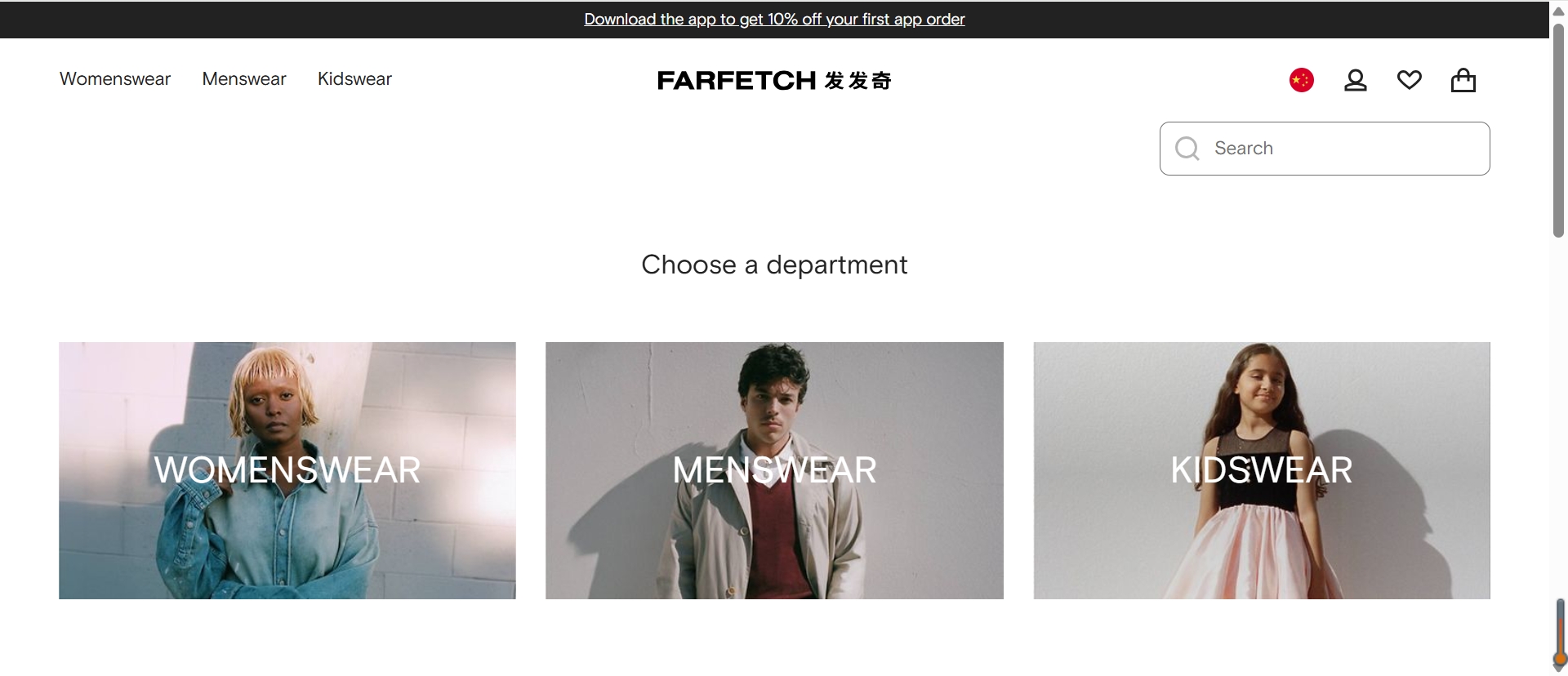Open the KIDSWEAR department image tile
Viewport: 1568px width, 676px height.
(x=1262, y=470)
